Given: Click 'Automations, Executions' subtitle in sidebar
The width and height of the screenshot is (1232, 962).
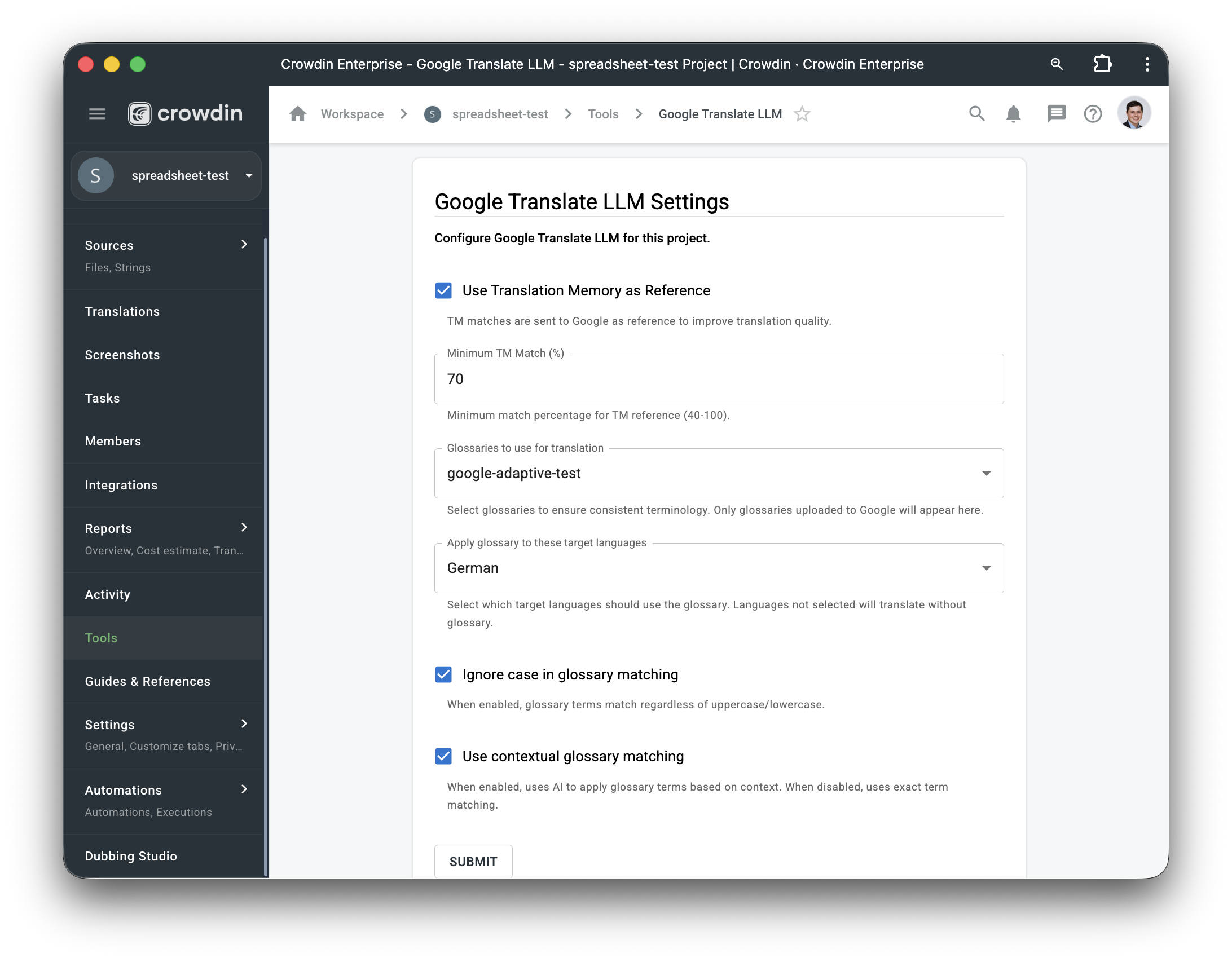Looking at the screenshot, I should point(148,812).
